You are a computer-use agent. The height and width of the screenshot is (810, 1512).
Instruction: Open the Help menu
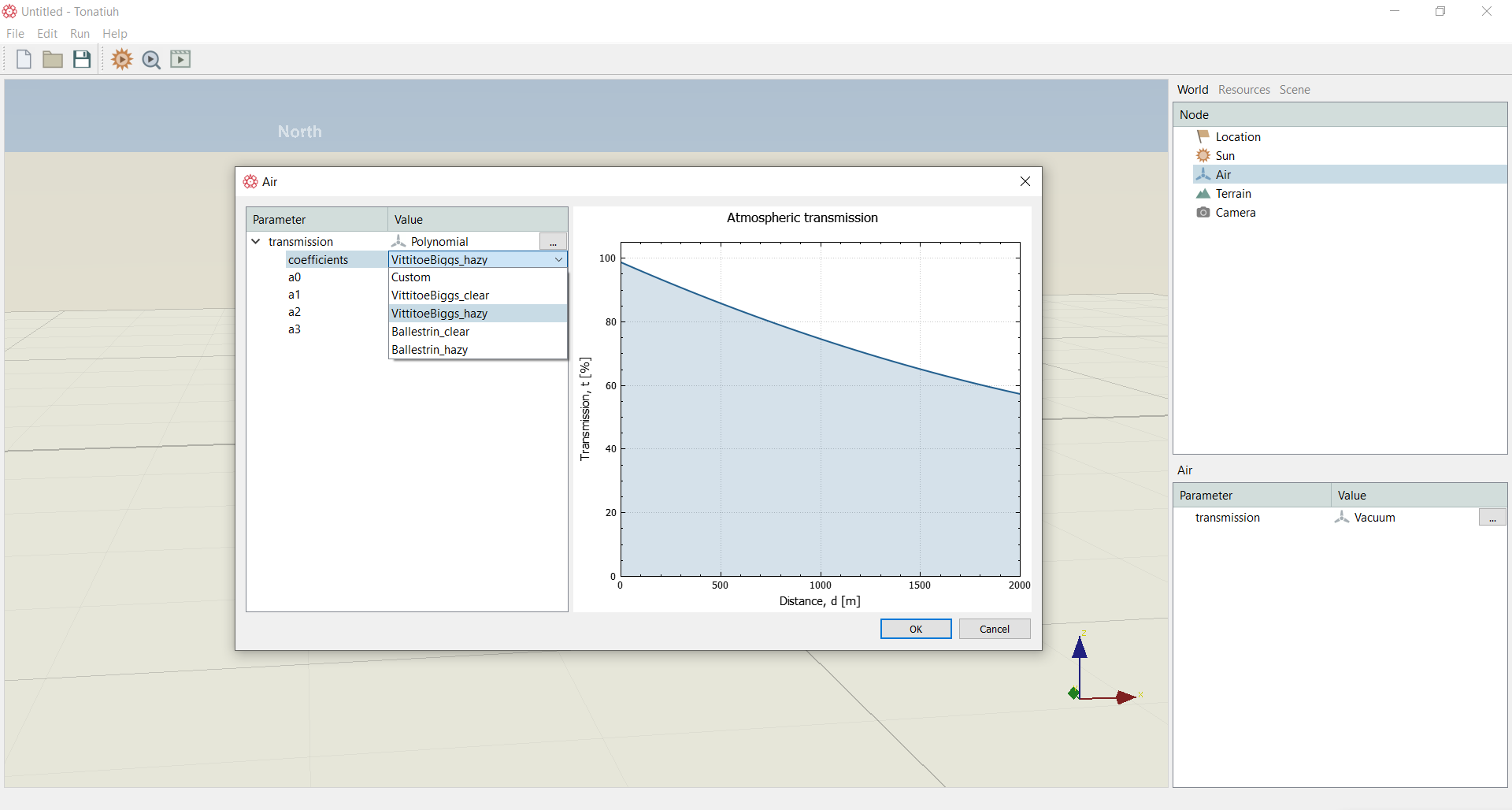[114, 34]
